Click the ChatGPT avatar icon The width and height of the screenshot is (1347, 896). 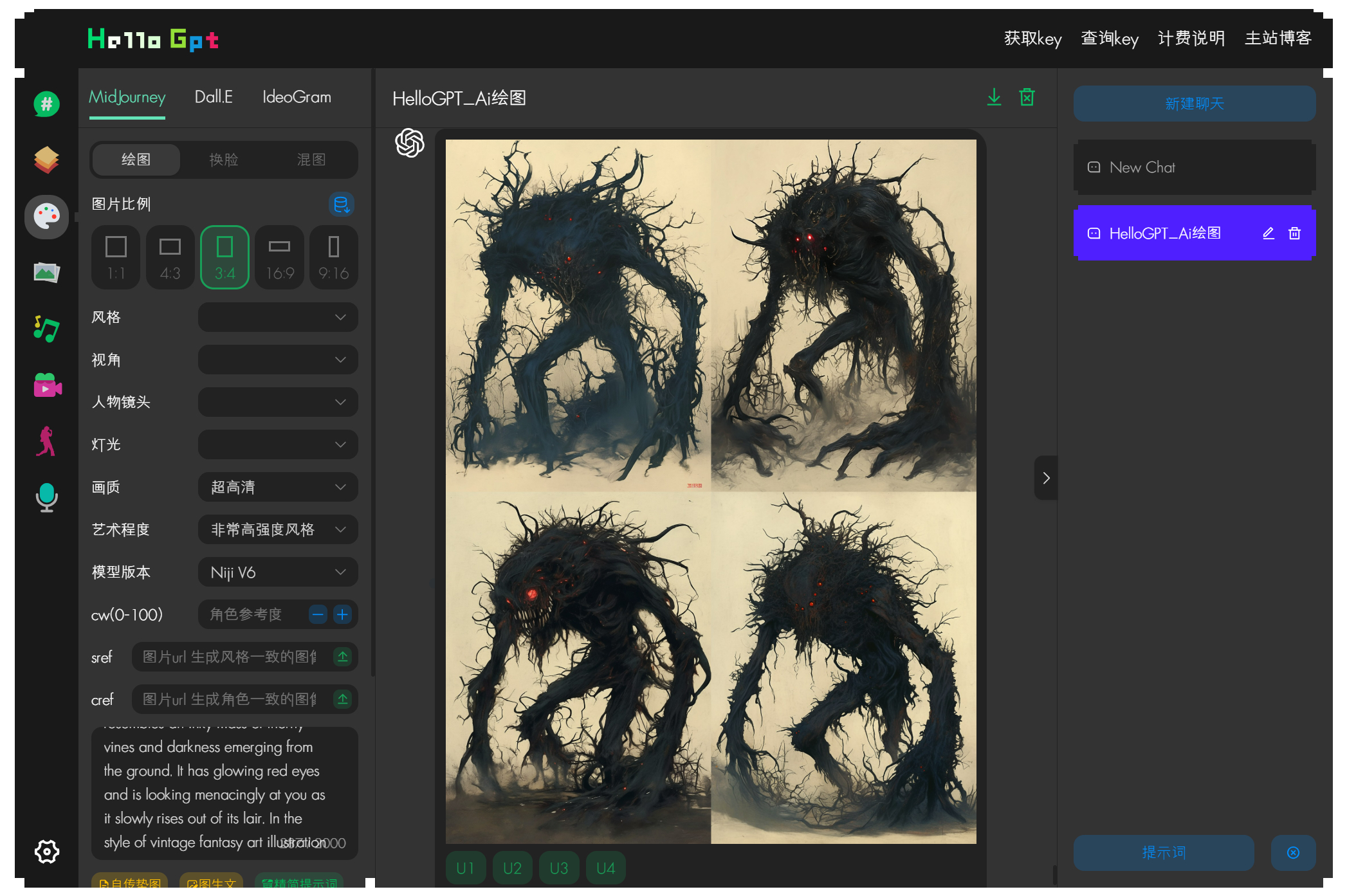pyautogui.click(x=410, y=143)
